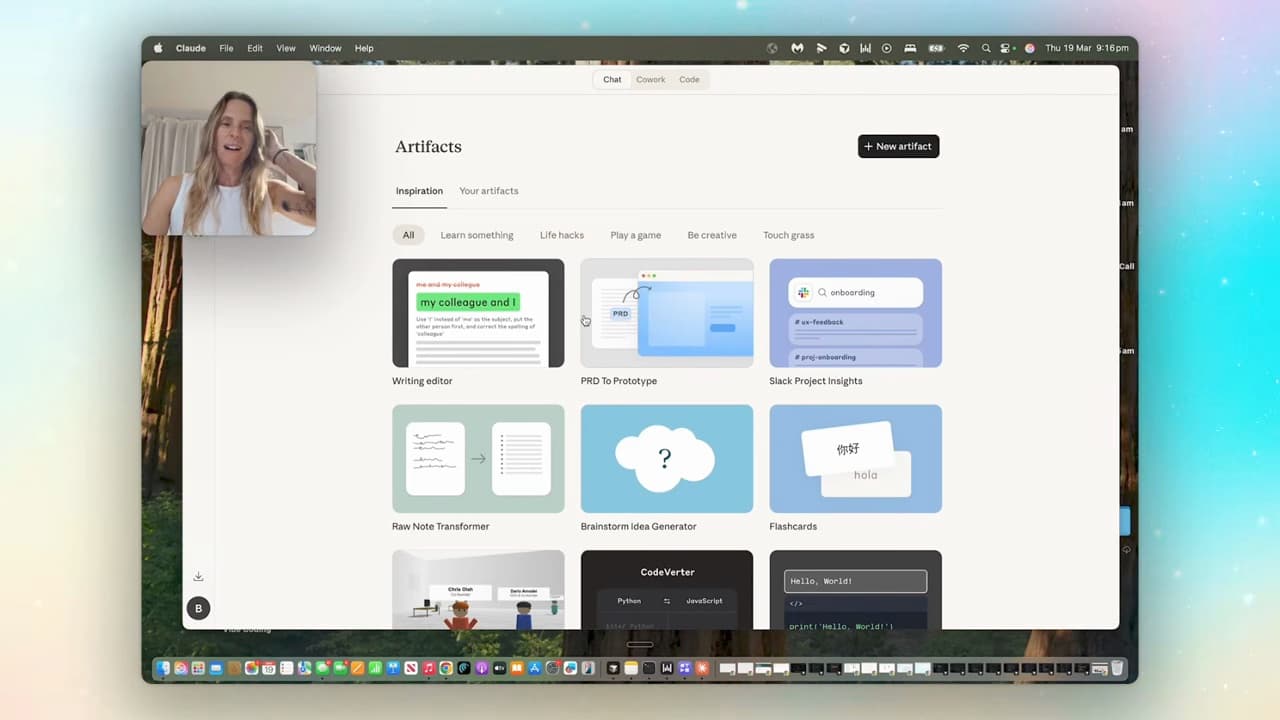Viewport: 1280px width, 720px height.
Task: Open the Slack Project Insights thumbnail
Action: [856, 313]
